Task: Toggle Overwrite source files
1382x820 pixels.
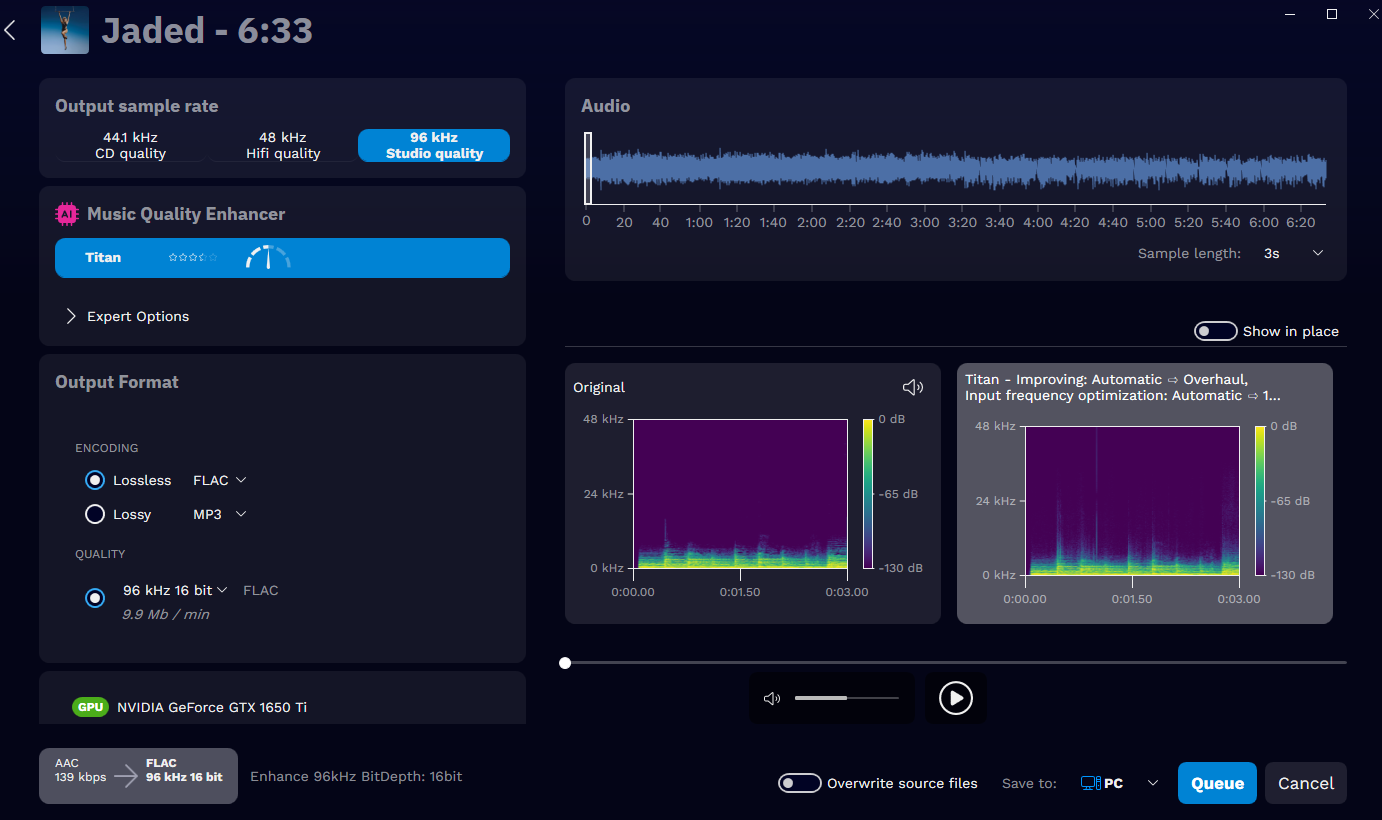Action: pyautogui.click(x=799, y=783)
